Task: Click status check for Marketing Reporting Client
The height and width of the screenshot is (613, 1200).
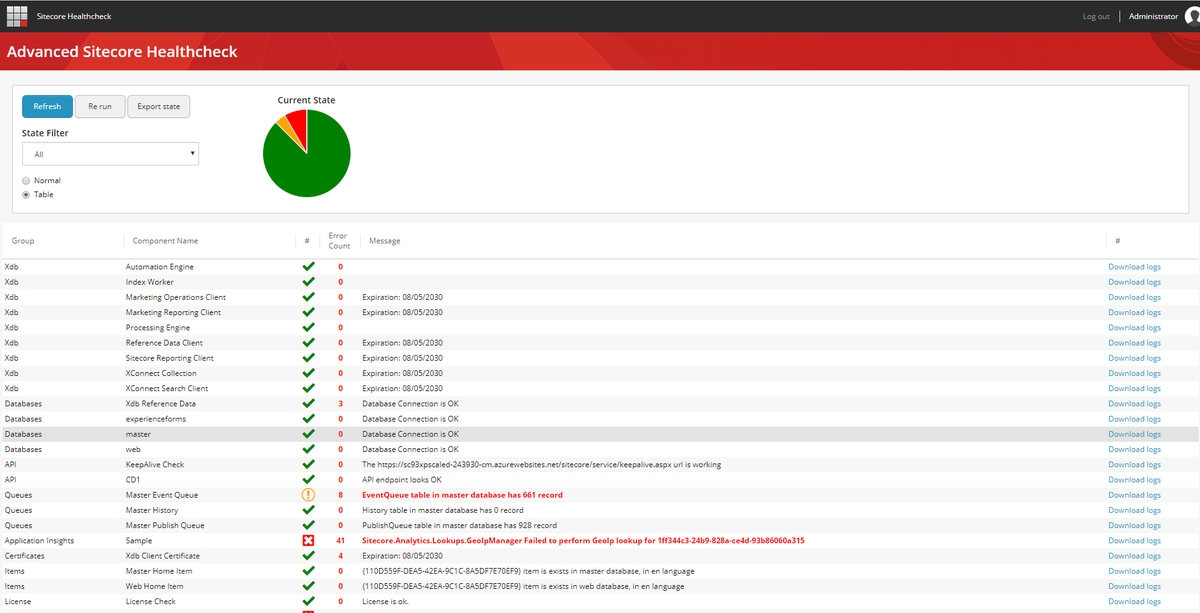Action: (x=308, y=312)
